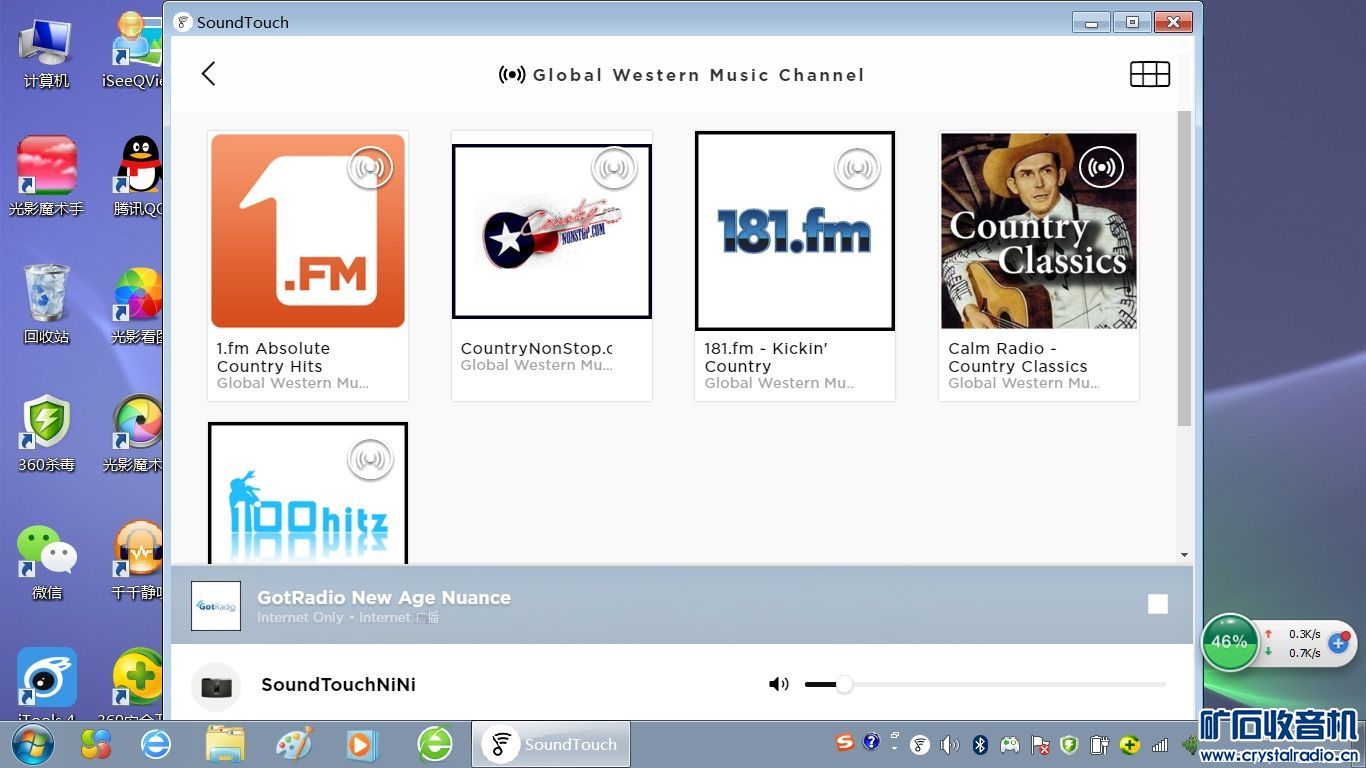Open the green 360 browser taskbar icon
The image size is (1366, 768).
click(435, 745)
